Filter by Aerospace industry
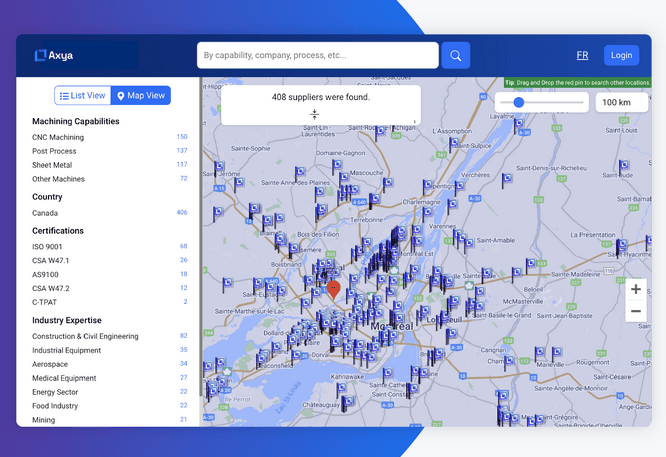The width and height of the screenshot is (666, 457). coord(110,364)
